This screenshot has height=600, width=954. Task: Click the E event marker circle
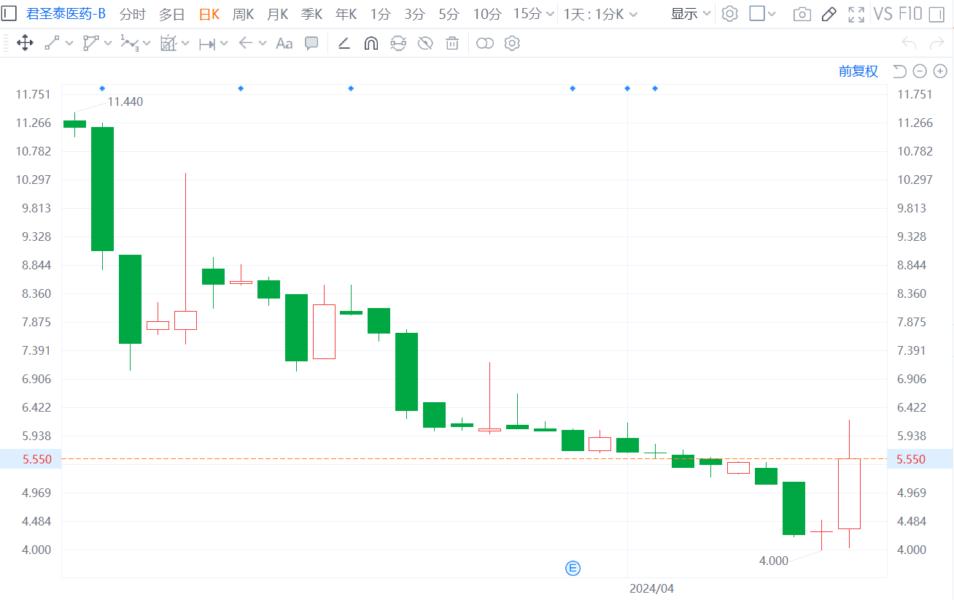(x=573, y=568)
